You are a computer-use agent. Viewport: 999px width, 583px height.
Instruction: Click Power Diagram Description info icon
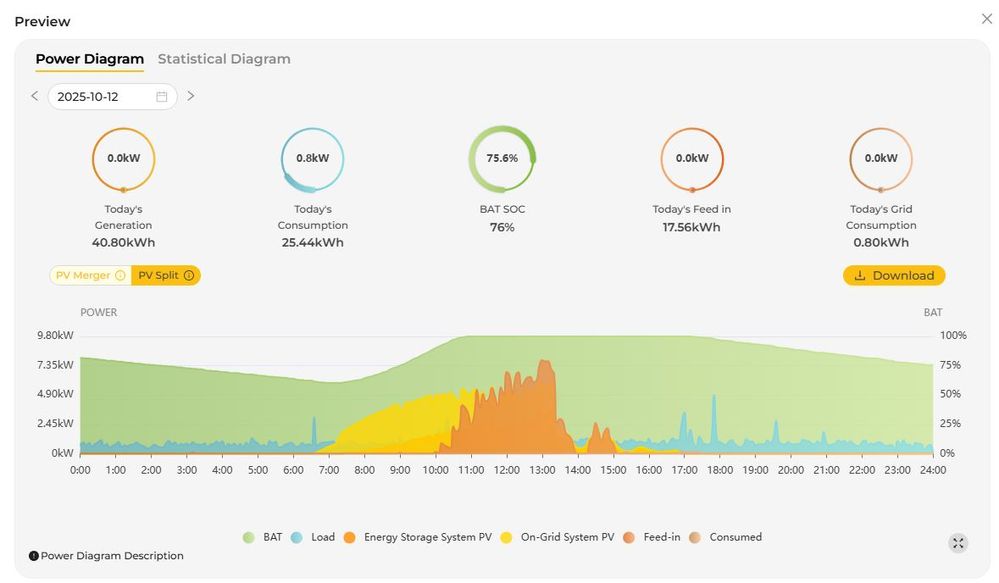coord(34,556)
